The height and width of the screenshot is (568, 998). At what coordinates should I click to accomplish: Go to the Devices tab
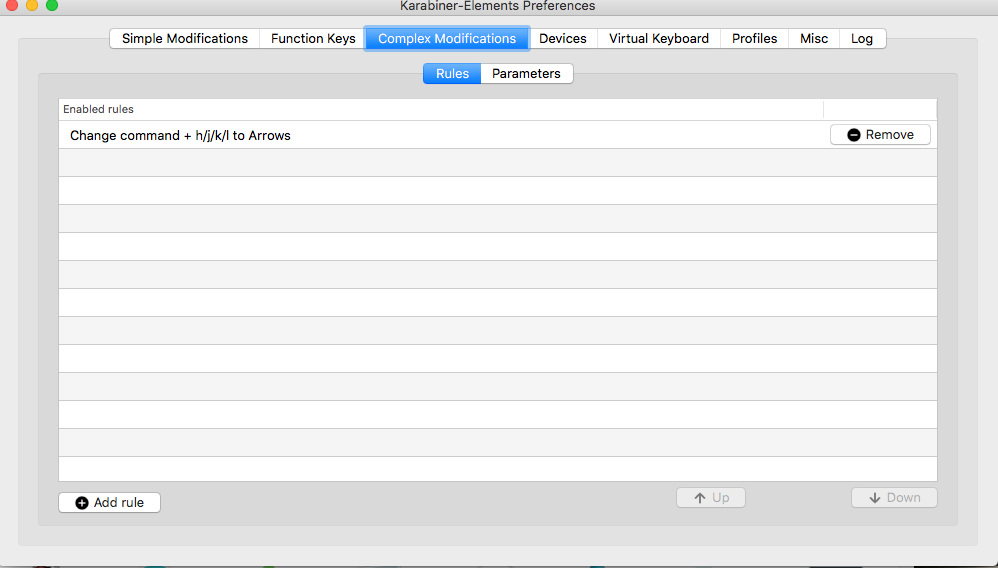(x=562, y=39)
